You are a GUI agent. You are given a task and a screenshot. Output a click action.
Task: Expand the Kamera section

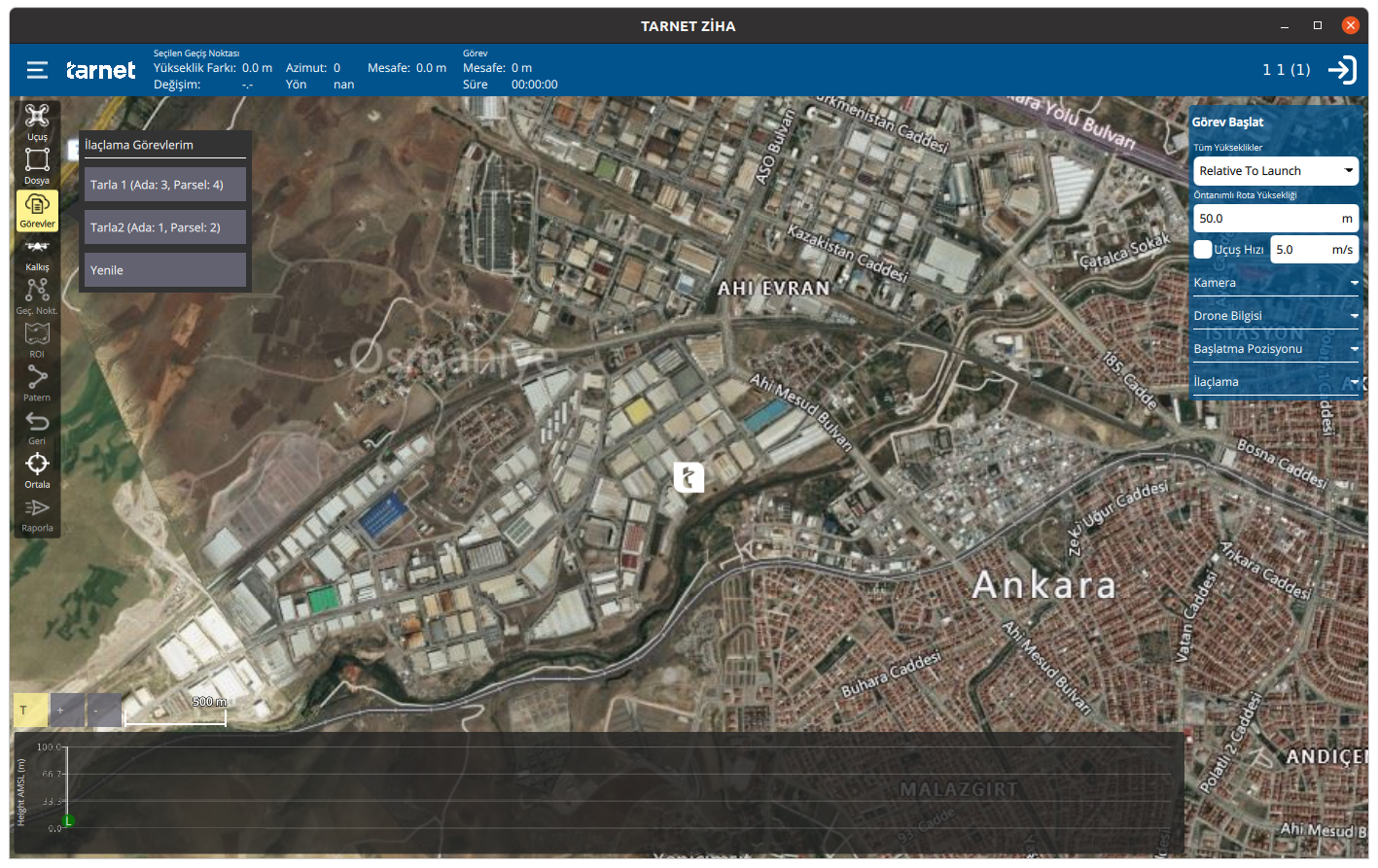1276,283
